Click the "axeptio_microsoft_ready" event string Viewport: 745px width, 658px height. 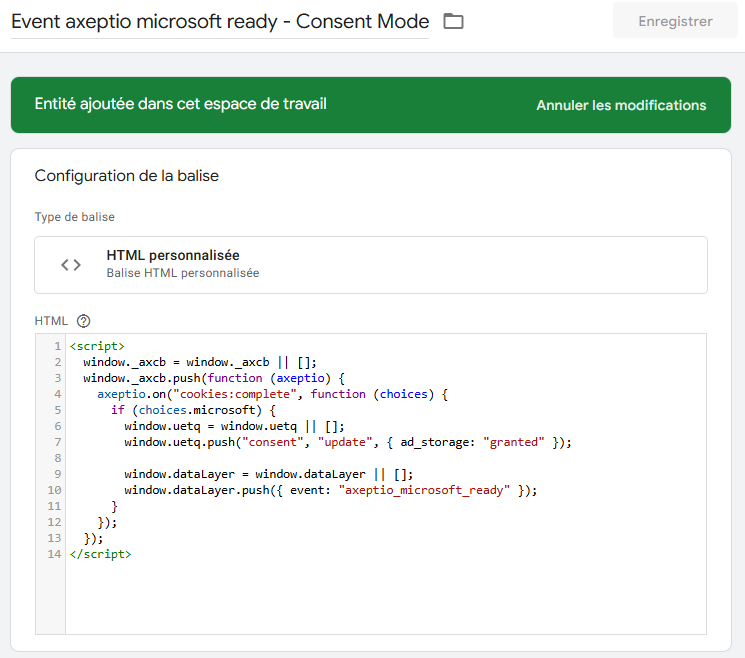[424, 490]
